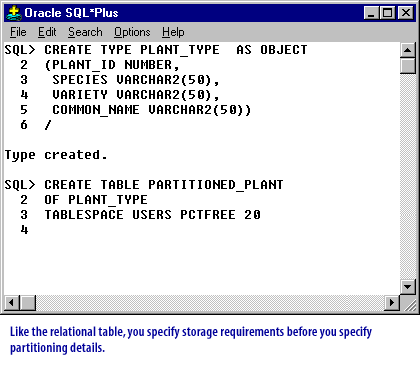Click the text 'COMMON_NAME VARCHAR2(50))'

click(x=152, y=110)
